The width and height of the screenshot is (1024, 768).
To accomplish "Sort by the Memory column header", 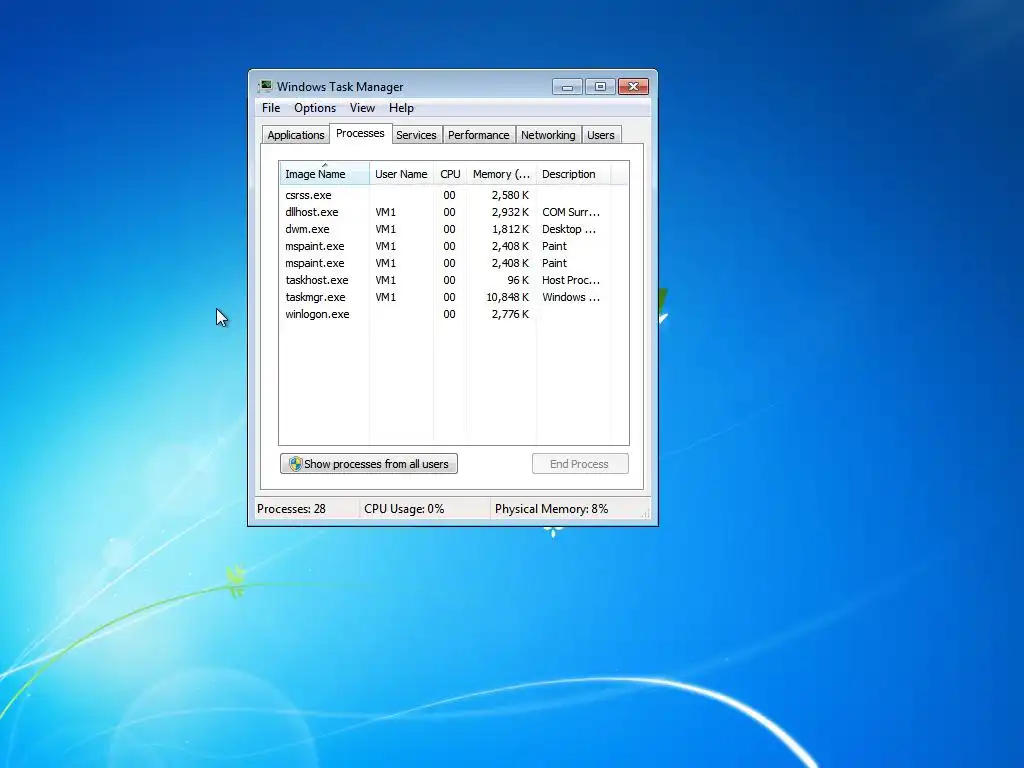I will [501, 174].
